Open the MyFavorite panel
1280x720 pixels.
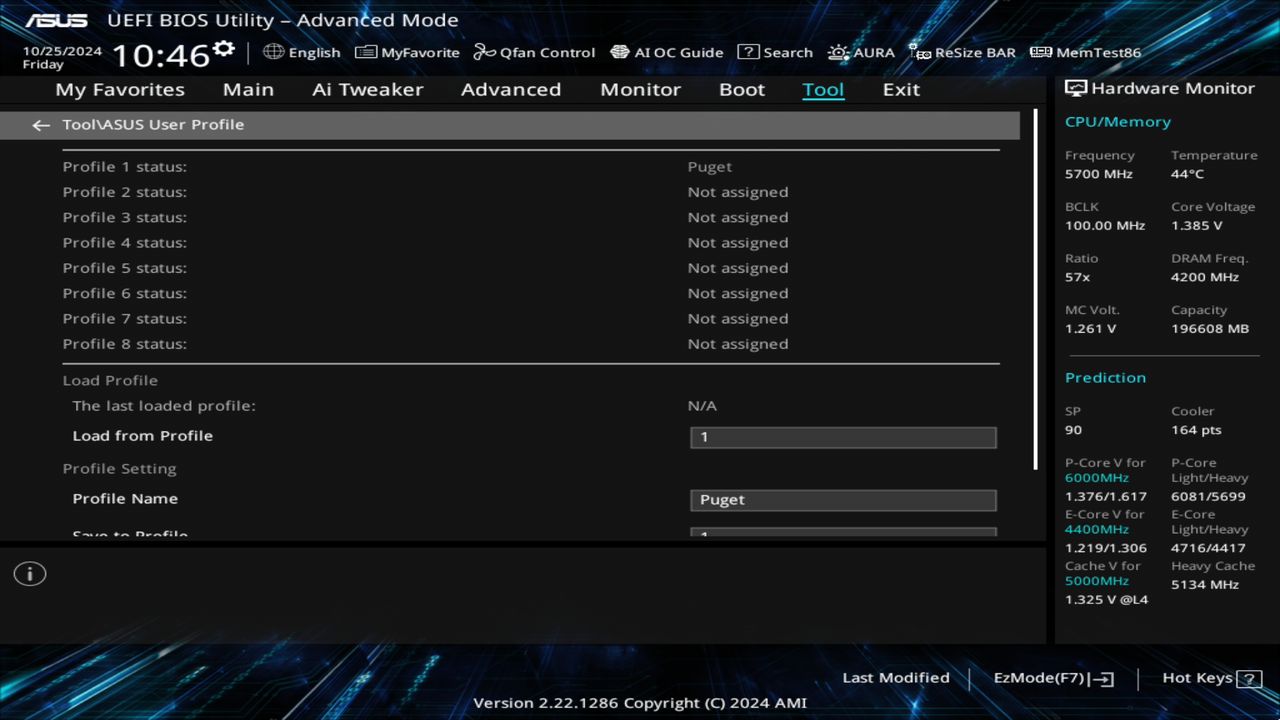(406, 52)
